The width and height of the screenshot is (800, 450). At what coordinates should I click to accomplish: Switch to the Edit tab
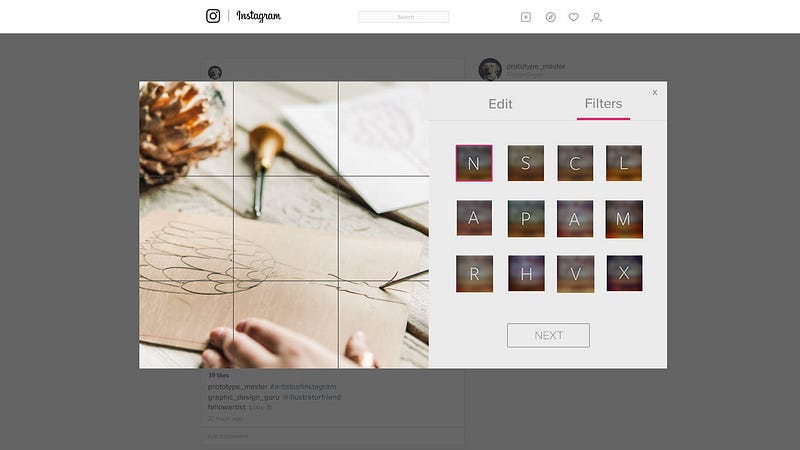[500, 104]
